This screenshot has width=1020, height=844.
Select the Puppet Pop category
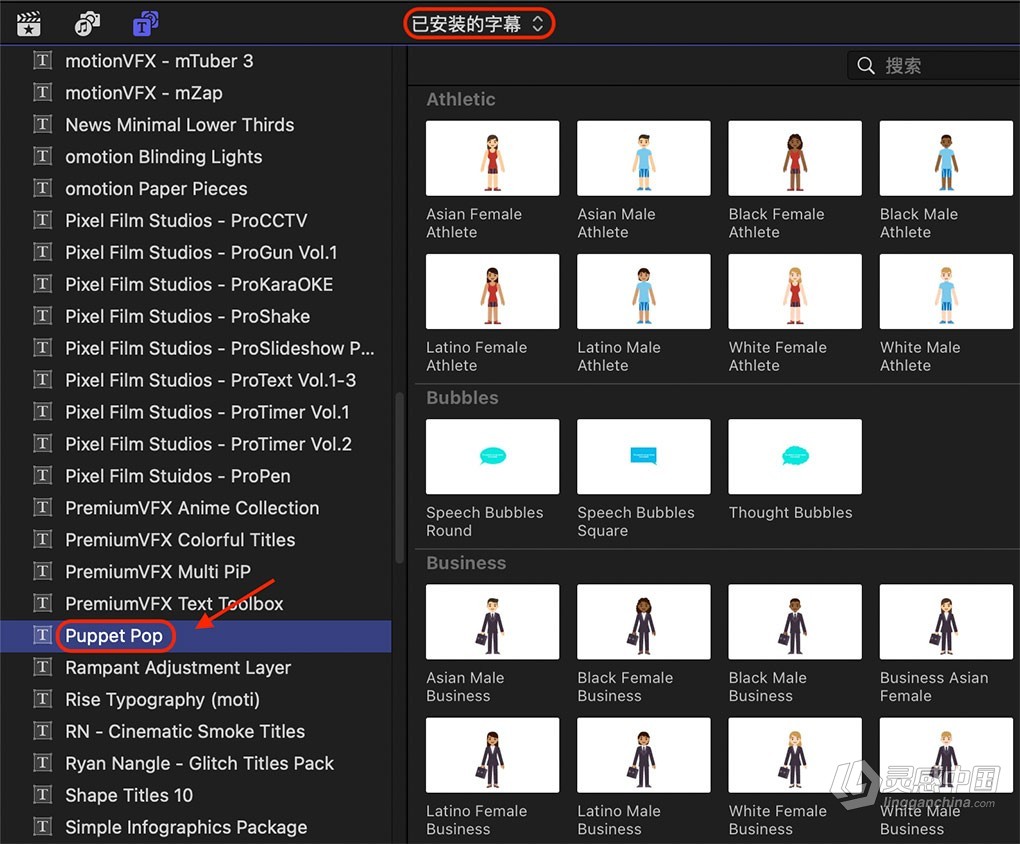click(195, 636)
